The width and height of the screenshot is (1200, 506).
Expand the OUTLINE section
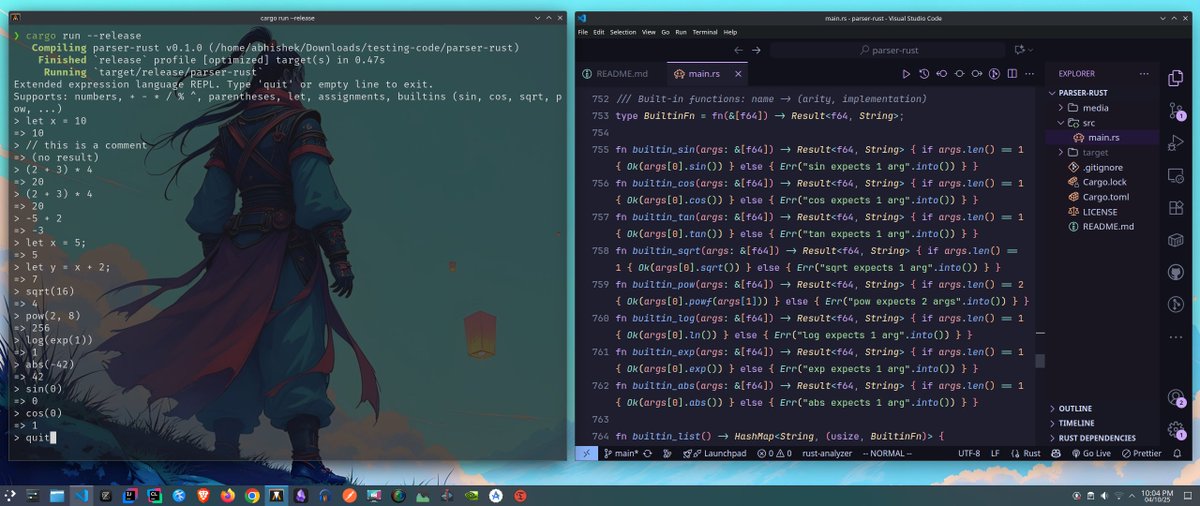pyautogui.click(x=1103, y=408)
